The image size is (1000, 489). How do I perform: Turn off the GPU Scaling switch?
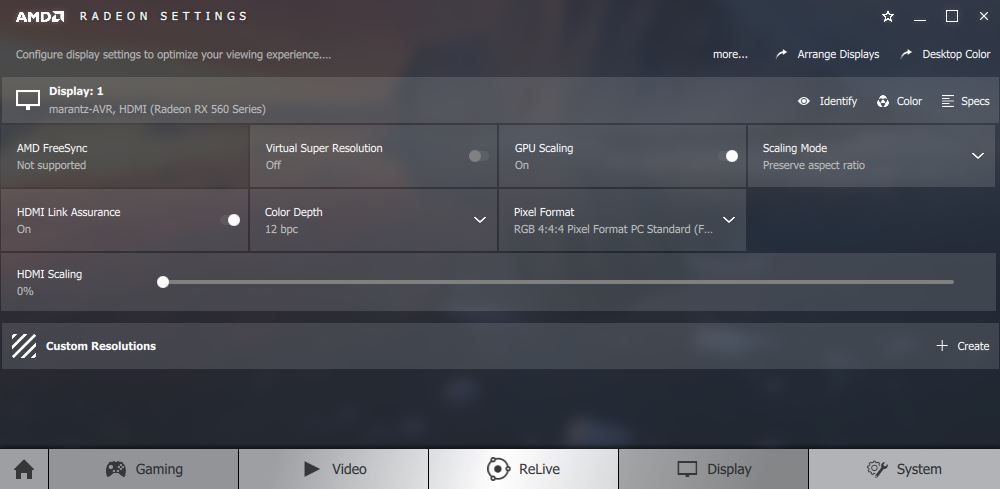[x=728, y=156]
